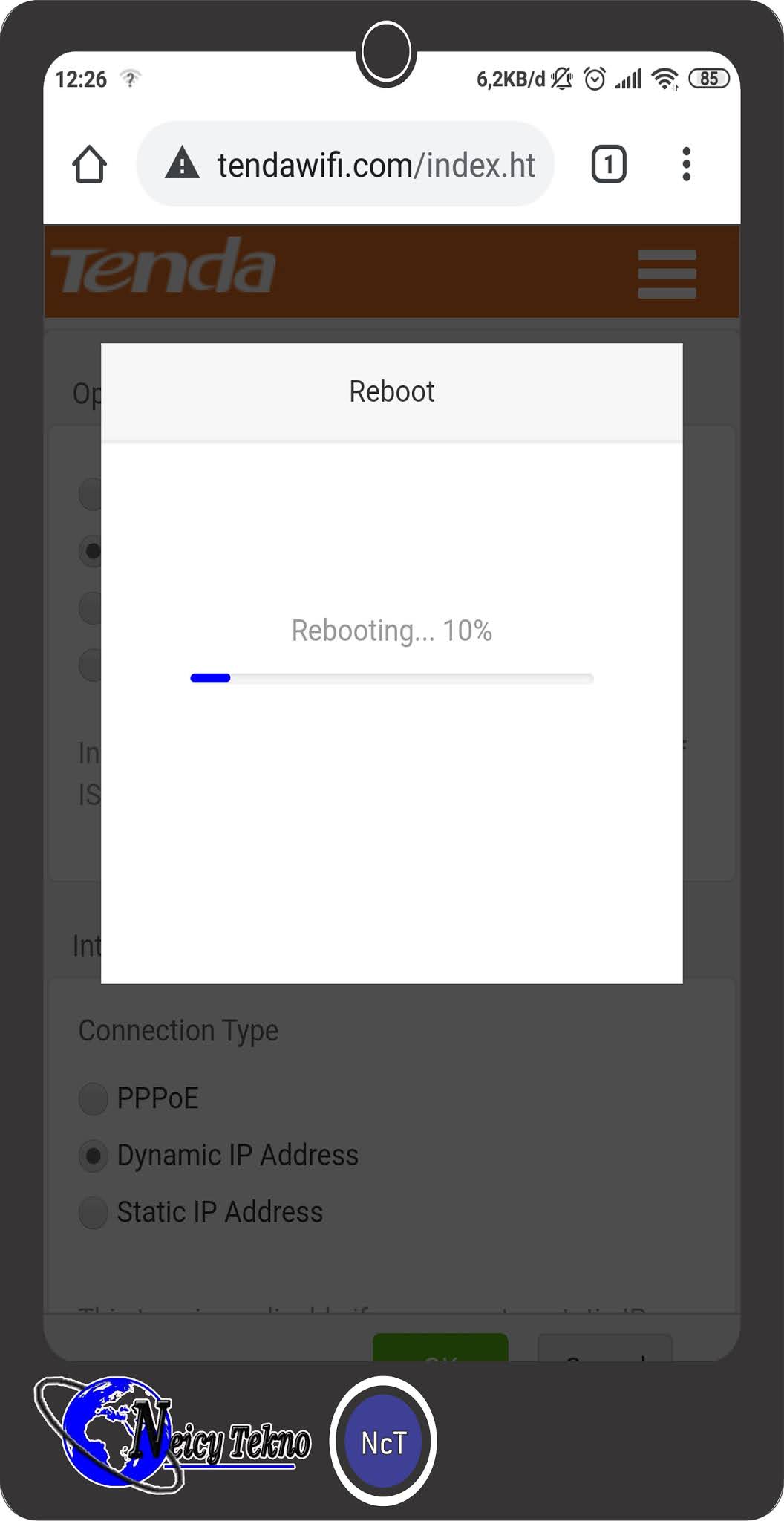
Task: Select Dynamic IP Address radio button
Action: (x=94, y=1156)
